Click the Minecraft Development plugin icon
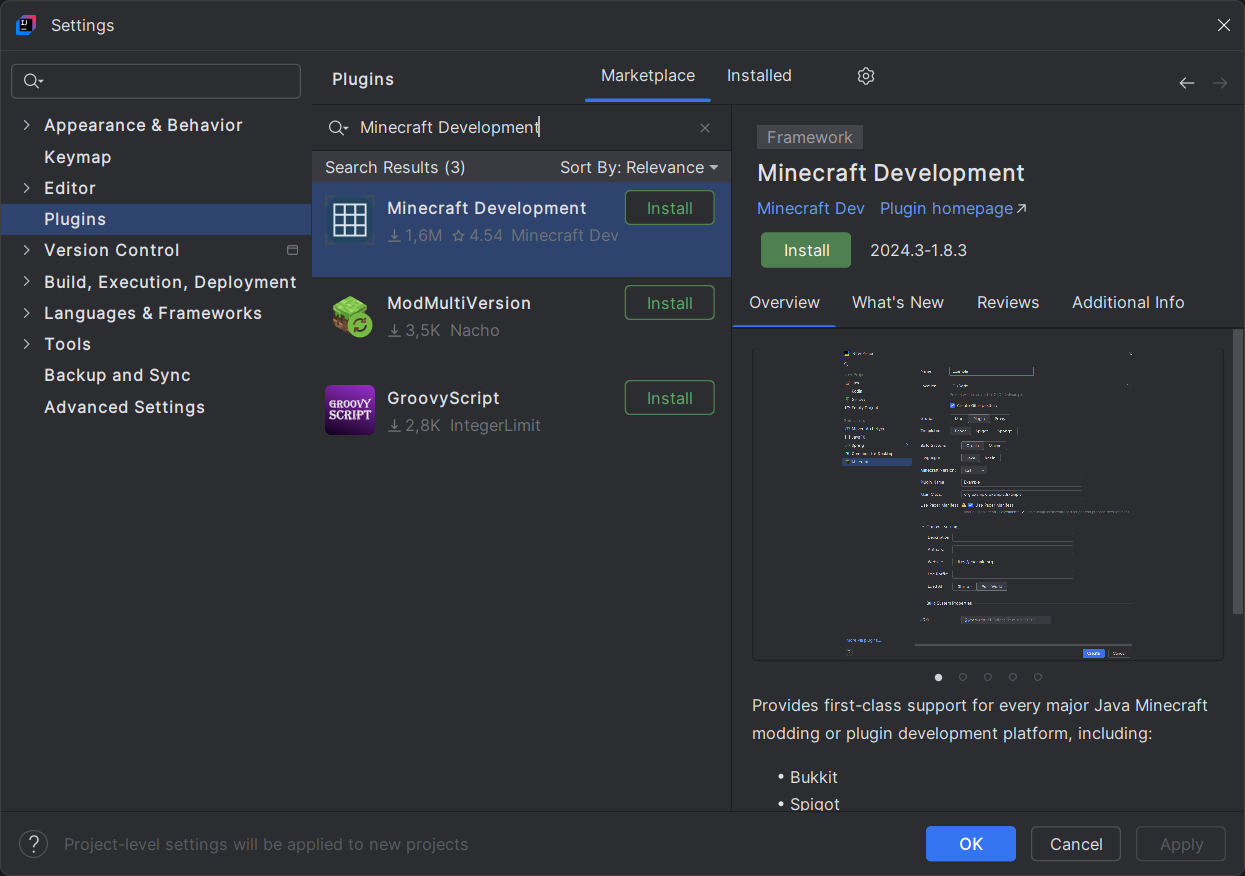This screenshot has width=1245, height=876. click(350, 220)
